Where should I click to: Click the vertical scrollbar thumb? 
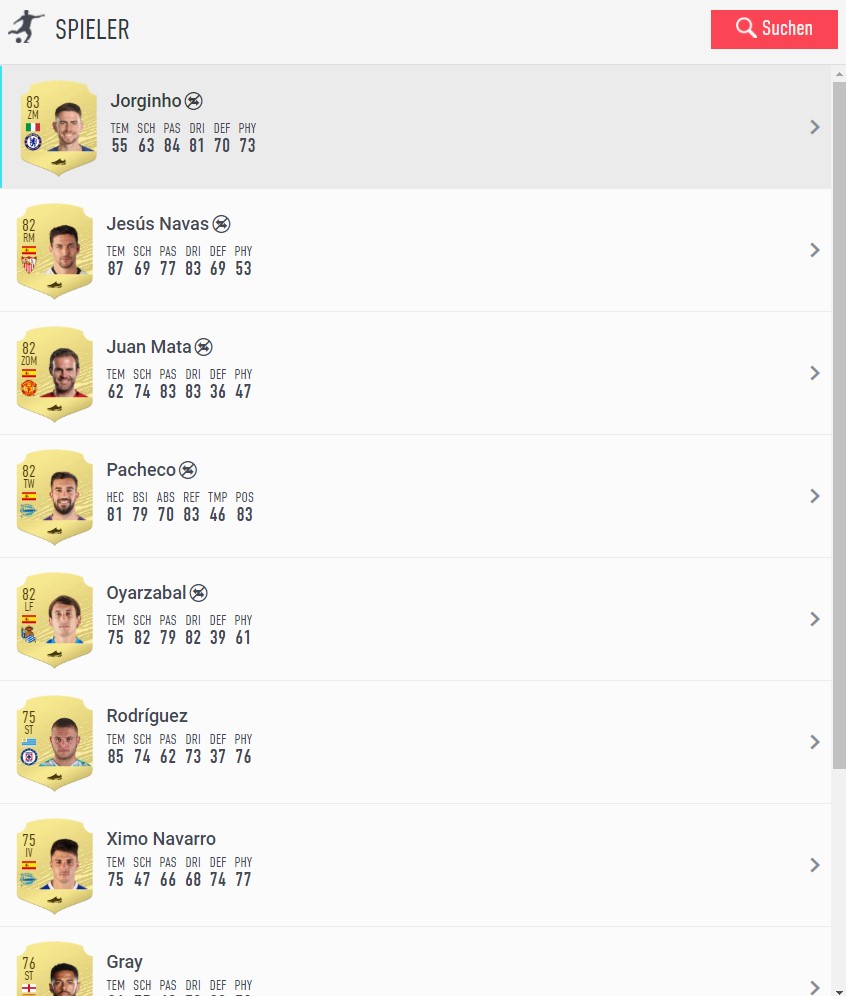pyautogui.click(x=839, y=420)
